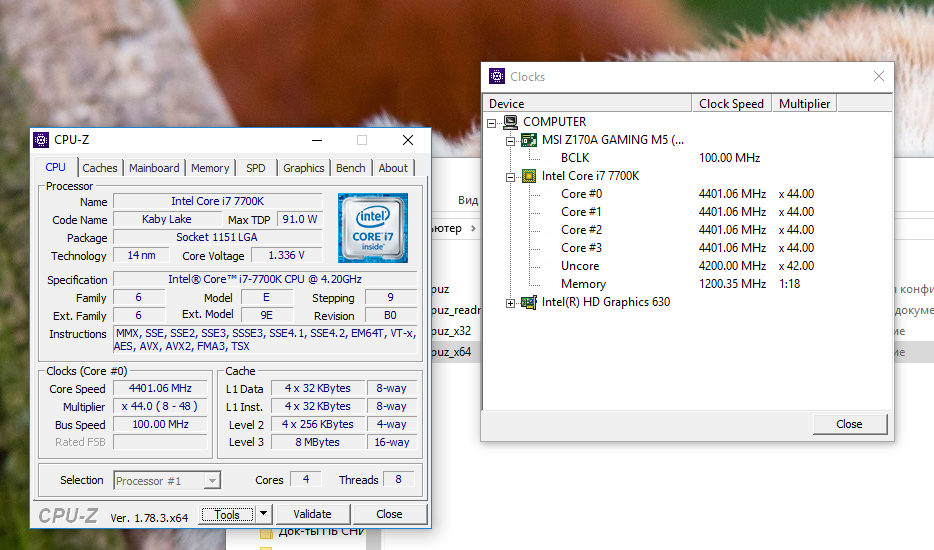The width and height of the screenshot is (934, 550).
Task: Click the Intel Core i7 inside logo
Action: (x=373, y=228)
